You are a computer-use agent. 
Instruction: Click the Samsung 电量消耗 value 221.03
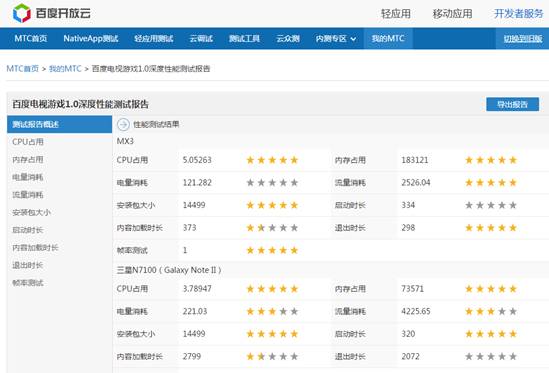coord(195,311)
